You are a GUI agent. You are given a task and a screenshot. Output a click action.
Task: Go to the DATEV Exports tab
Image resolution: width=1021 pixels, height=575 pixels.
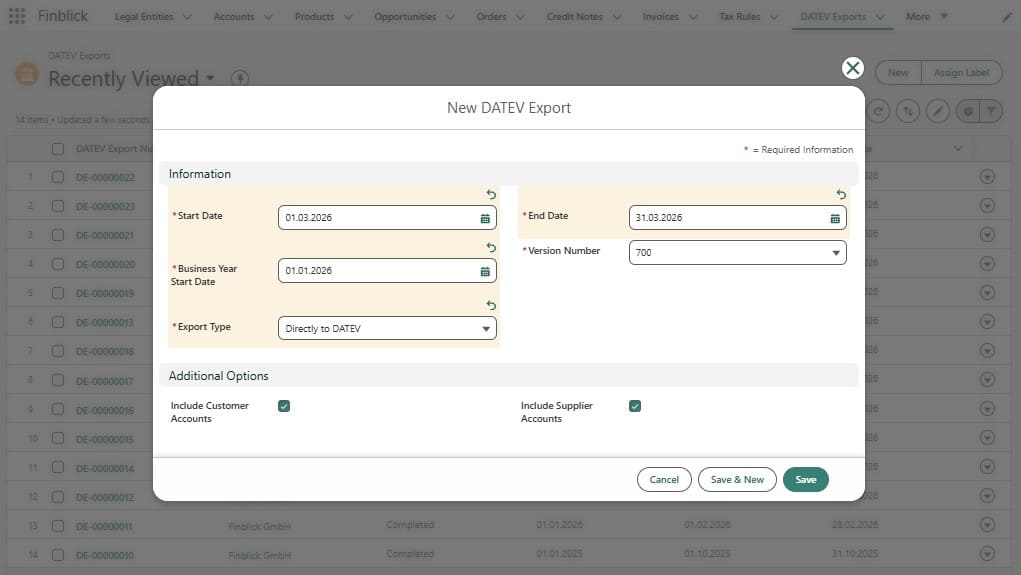click(x=833, y=17)
